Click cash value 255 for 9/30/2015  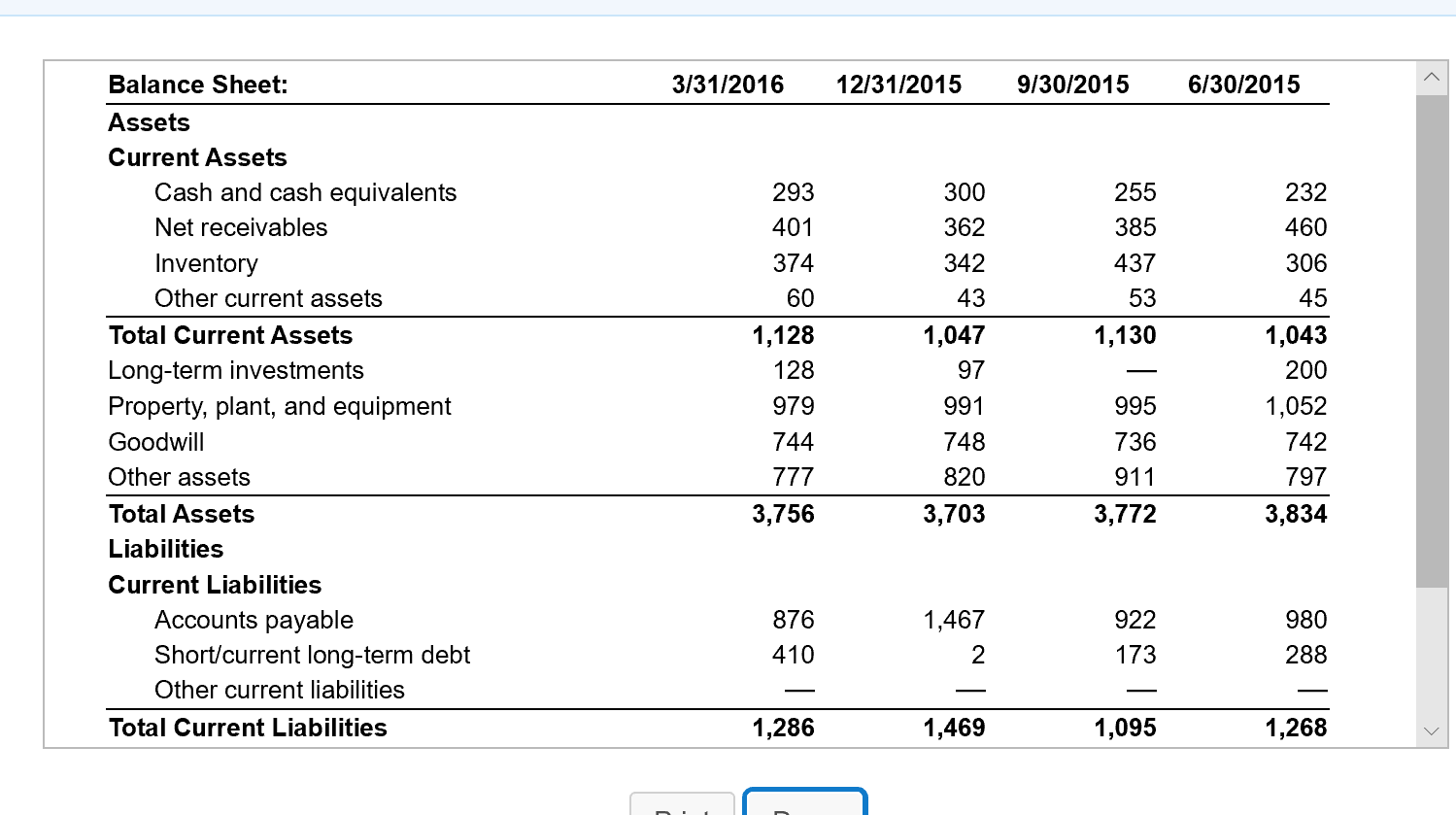tap(1135, 192)
